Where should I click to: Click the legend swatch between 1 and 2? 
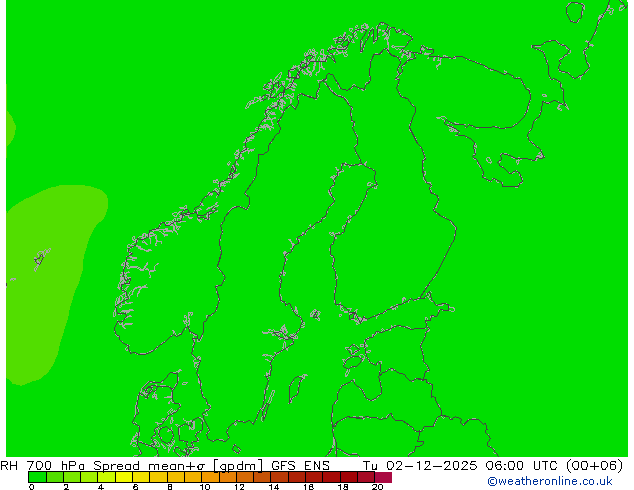pos(55,477)
